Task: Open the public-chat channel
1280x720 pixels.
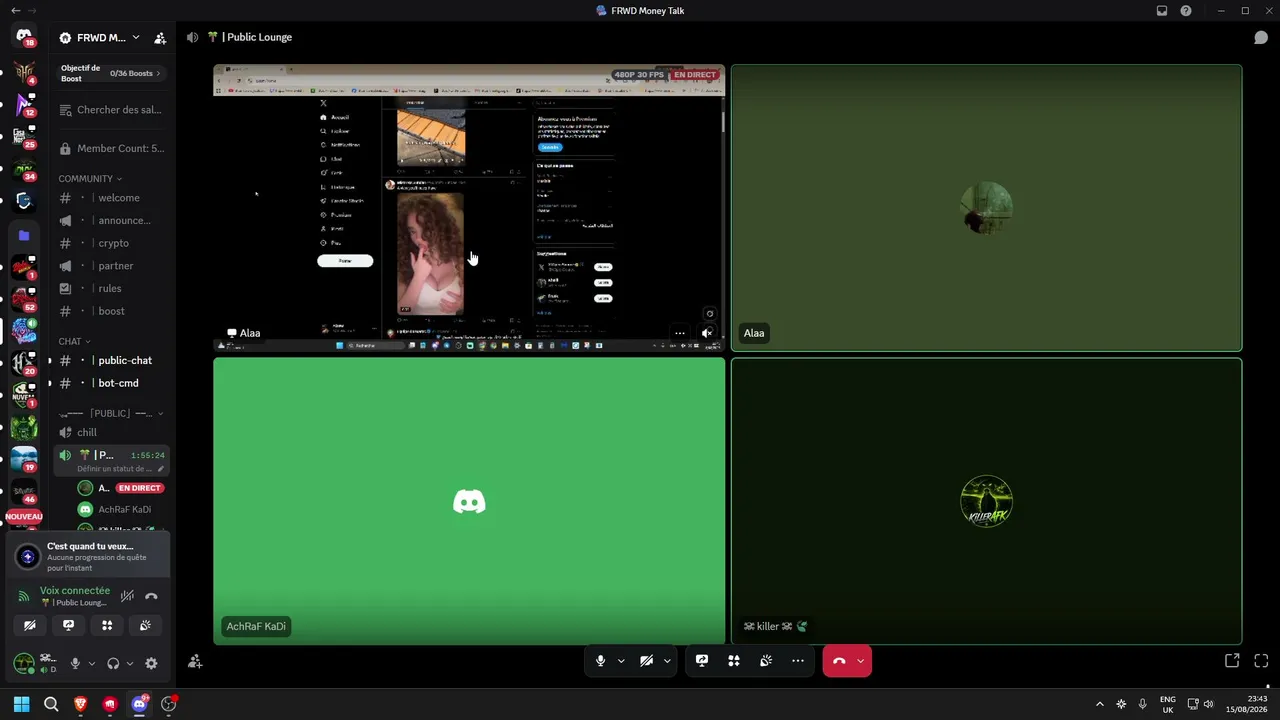Action: pyautogui.click(x=111, y=360)
